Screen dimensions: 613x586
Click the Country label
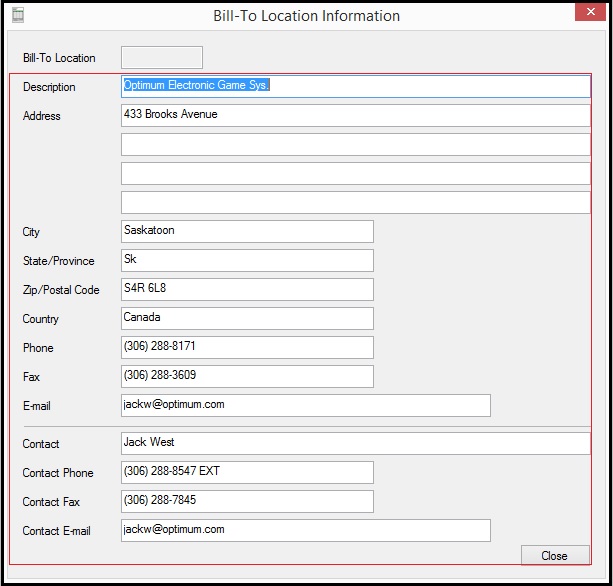click(41, 319)
